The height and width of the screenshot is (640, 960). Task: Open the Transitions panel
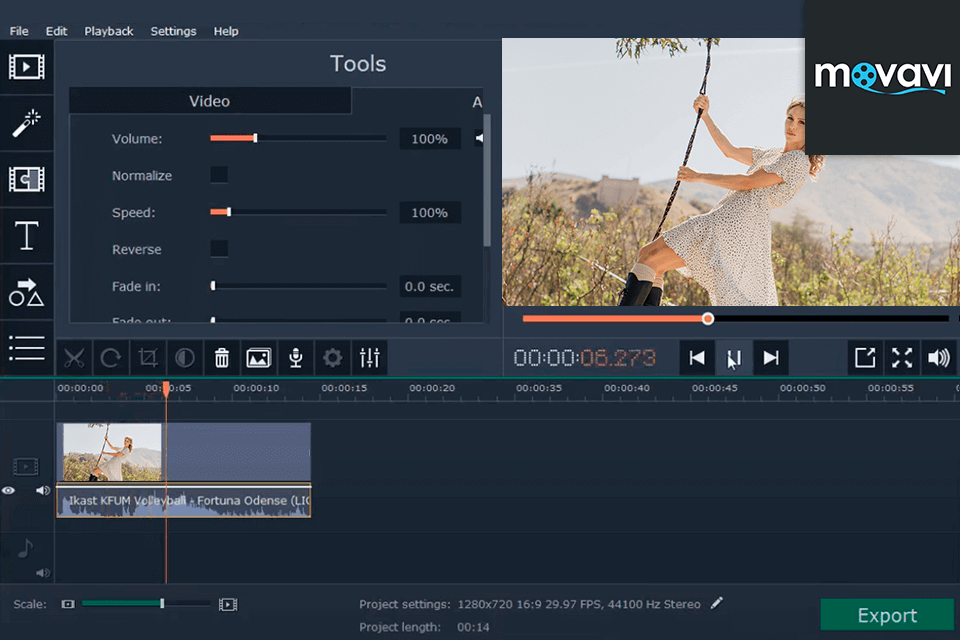coord(27,178)
